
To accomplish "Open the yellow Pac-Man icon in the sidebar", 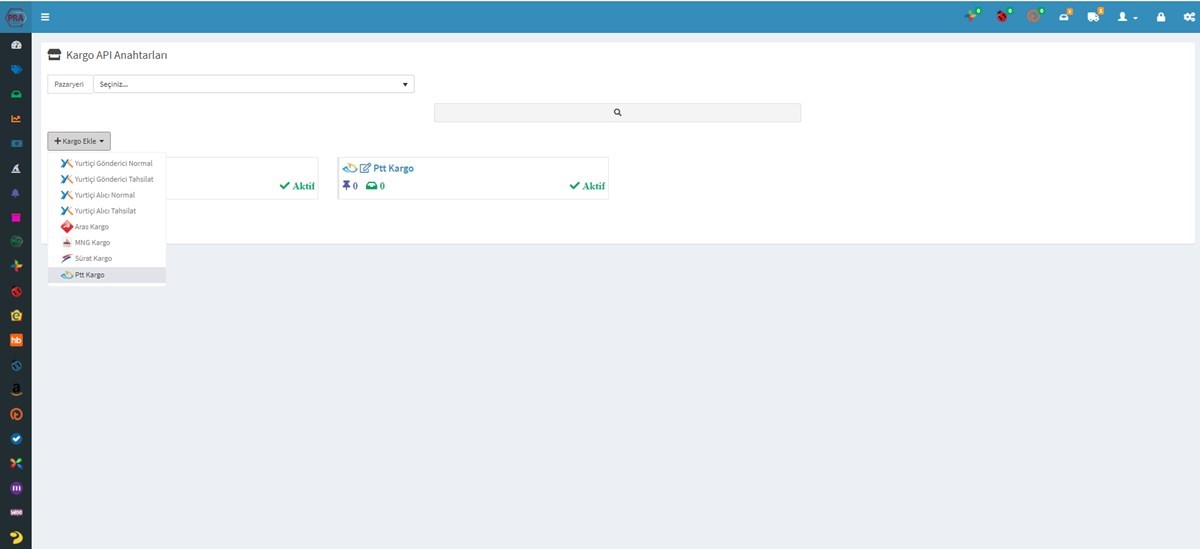I will point(16,537).
